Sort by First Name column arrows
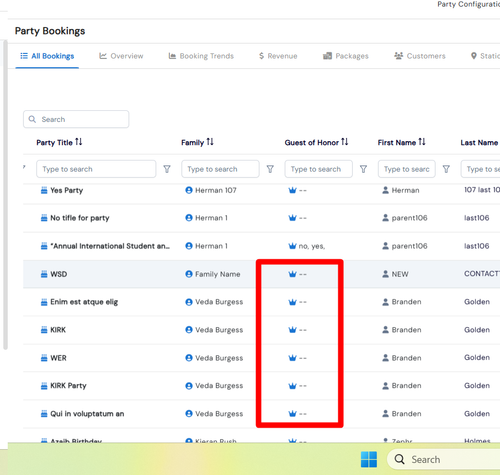Viewport: 500px width, 475px height. click(422, 142)
